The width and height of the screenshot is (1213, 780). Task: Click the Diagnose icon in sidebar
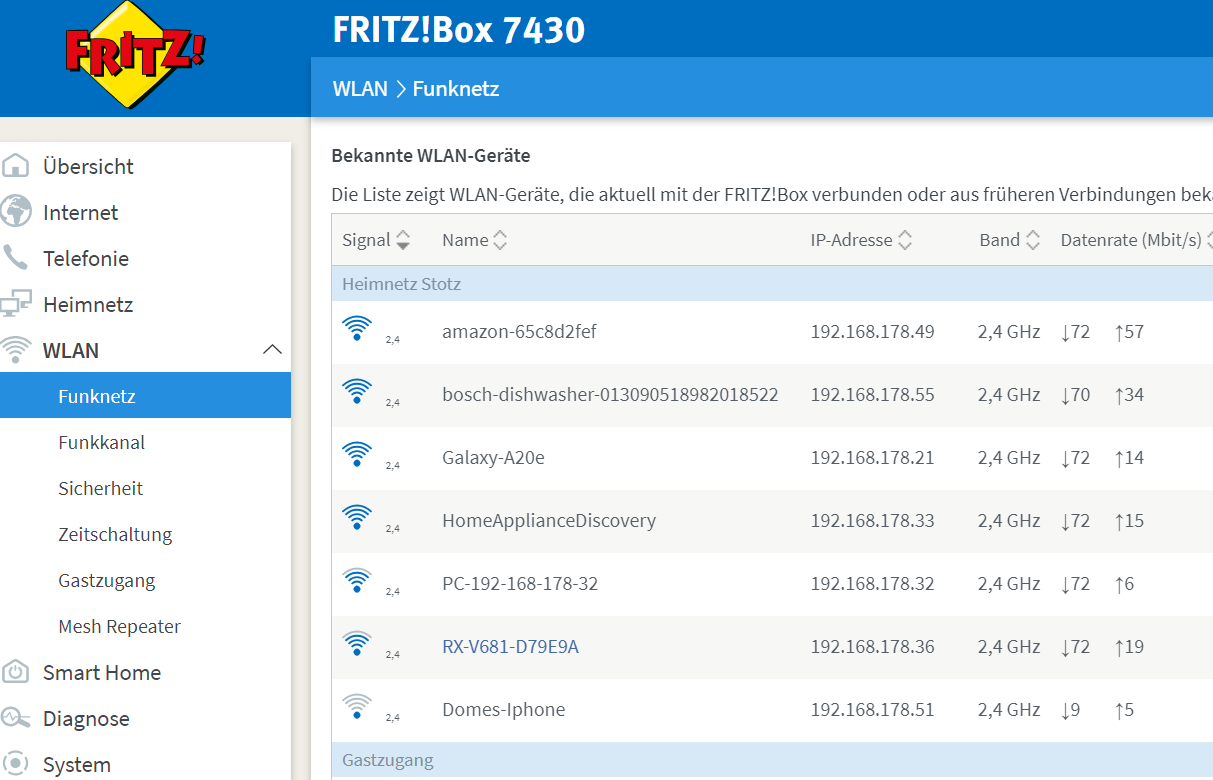(x=16, y=718)
